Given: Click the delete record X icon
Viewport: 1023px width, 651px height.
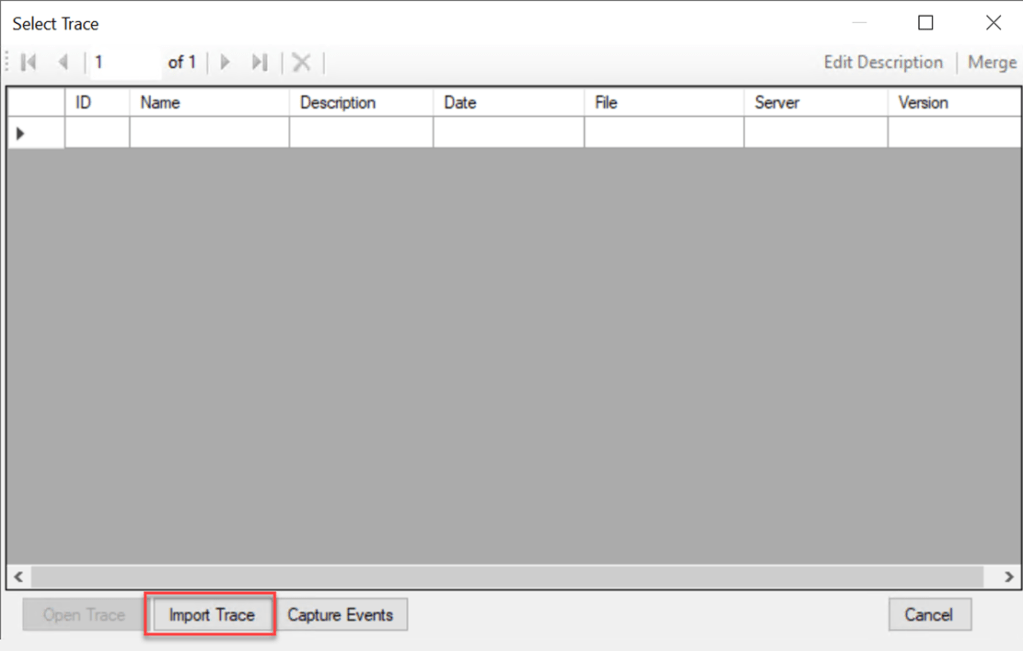Looking at the screenshot, I should pyautogui.click(x=301, y=63).
